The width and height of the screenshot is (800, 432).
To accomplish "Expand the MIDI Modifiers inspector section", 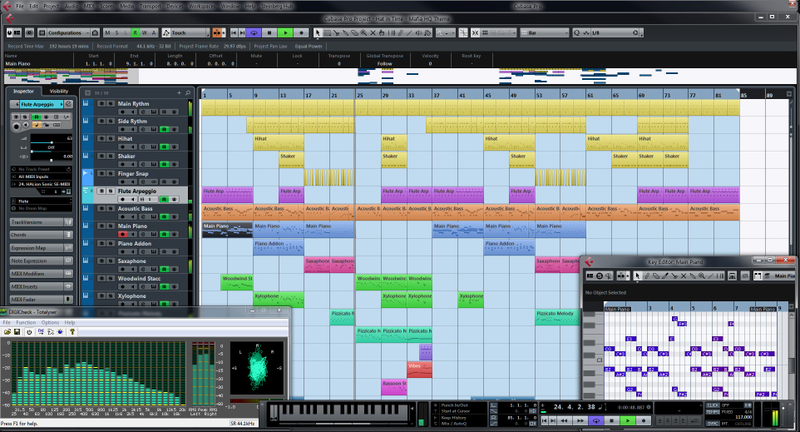I will tap(41, 274).
